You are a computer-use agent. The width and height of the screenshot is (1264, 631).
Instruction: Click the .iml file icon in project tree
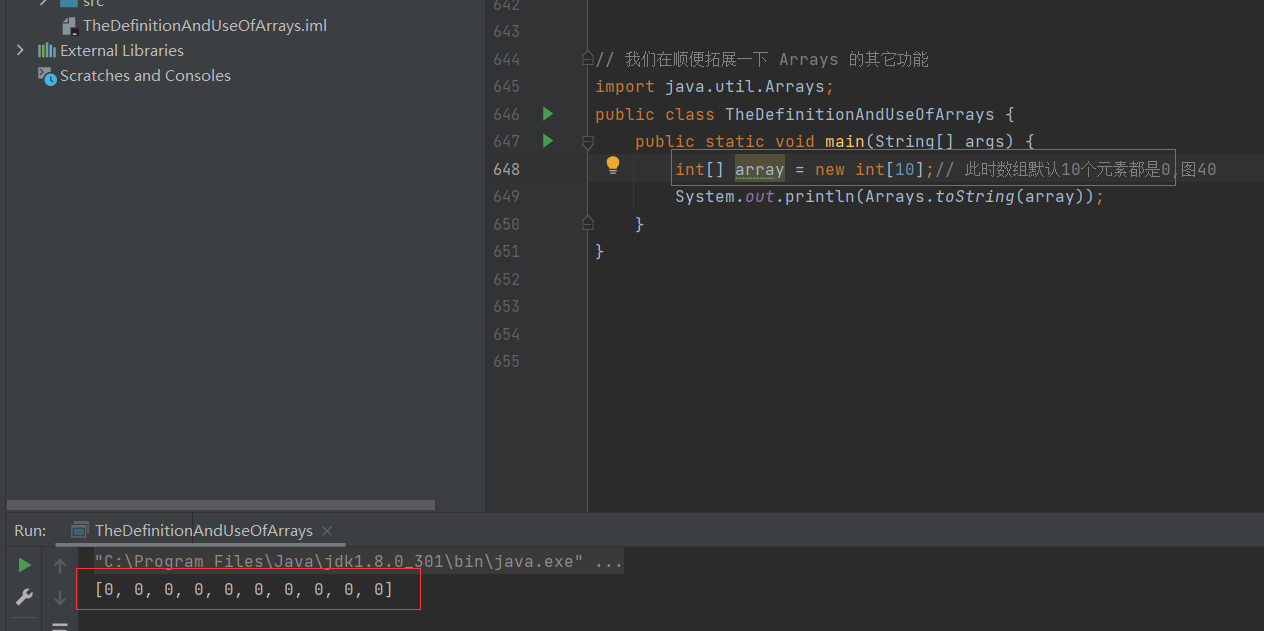[x=70, y=26]
